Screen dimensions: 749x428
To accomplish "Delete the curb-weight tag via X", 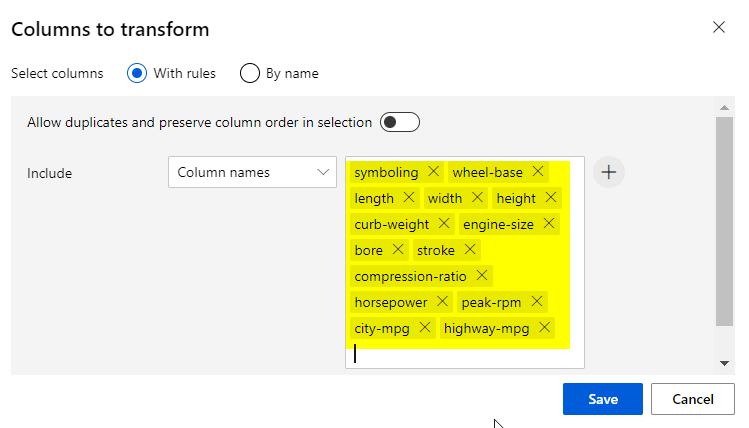I will point(444,224).
